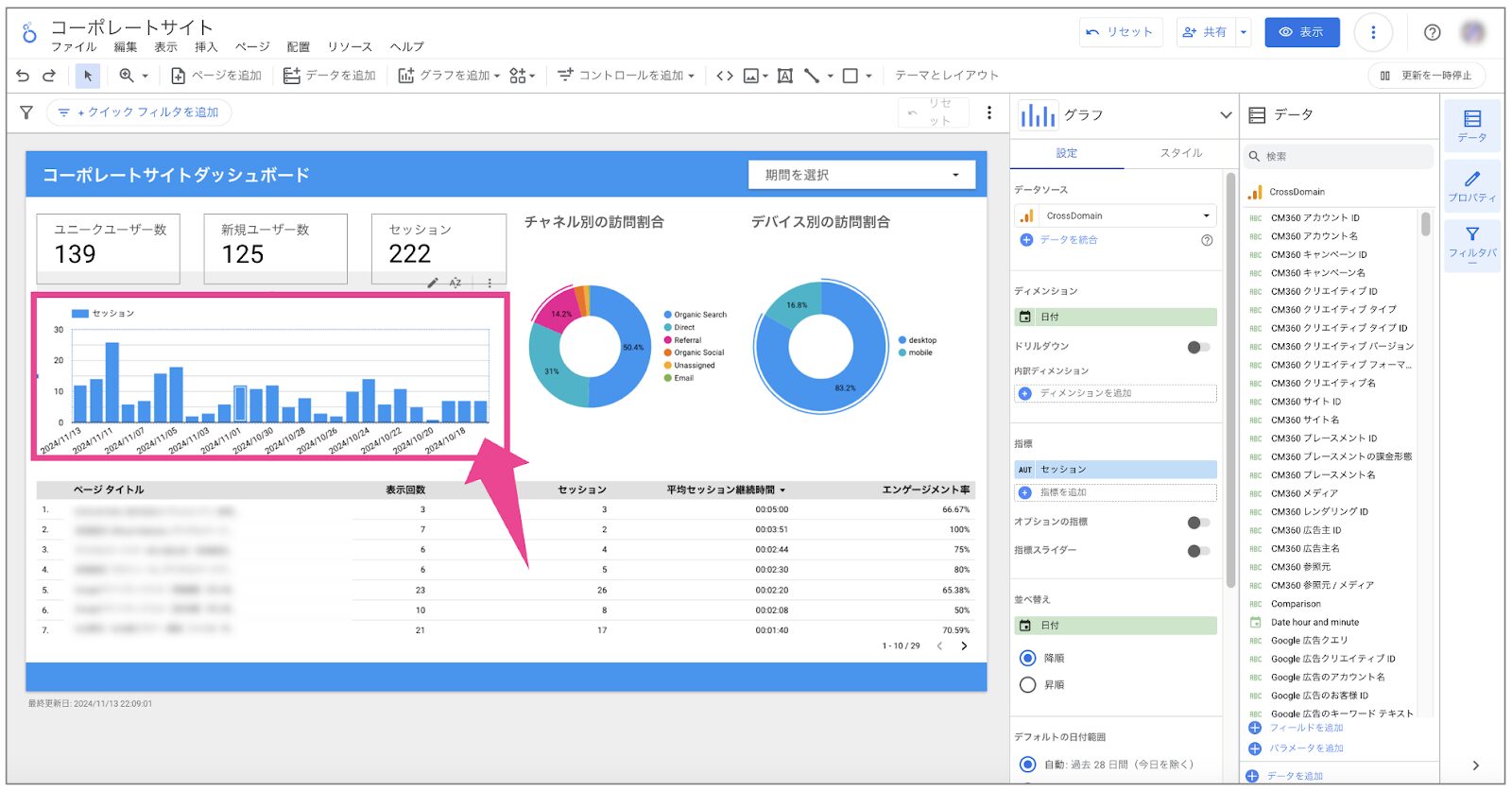The image size is (1512, 791).
Task: Click the embed URL code icon
Action: coord(725,76)
